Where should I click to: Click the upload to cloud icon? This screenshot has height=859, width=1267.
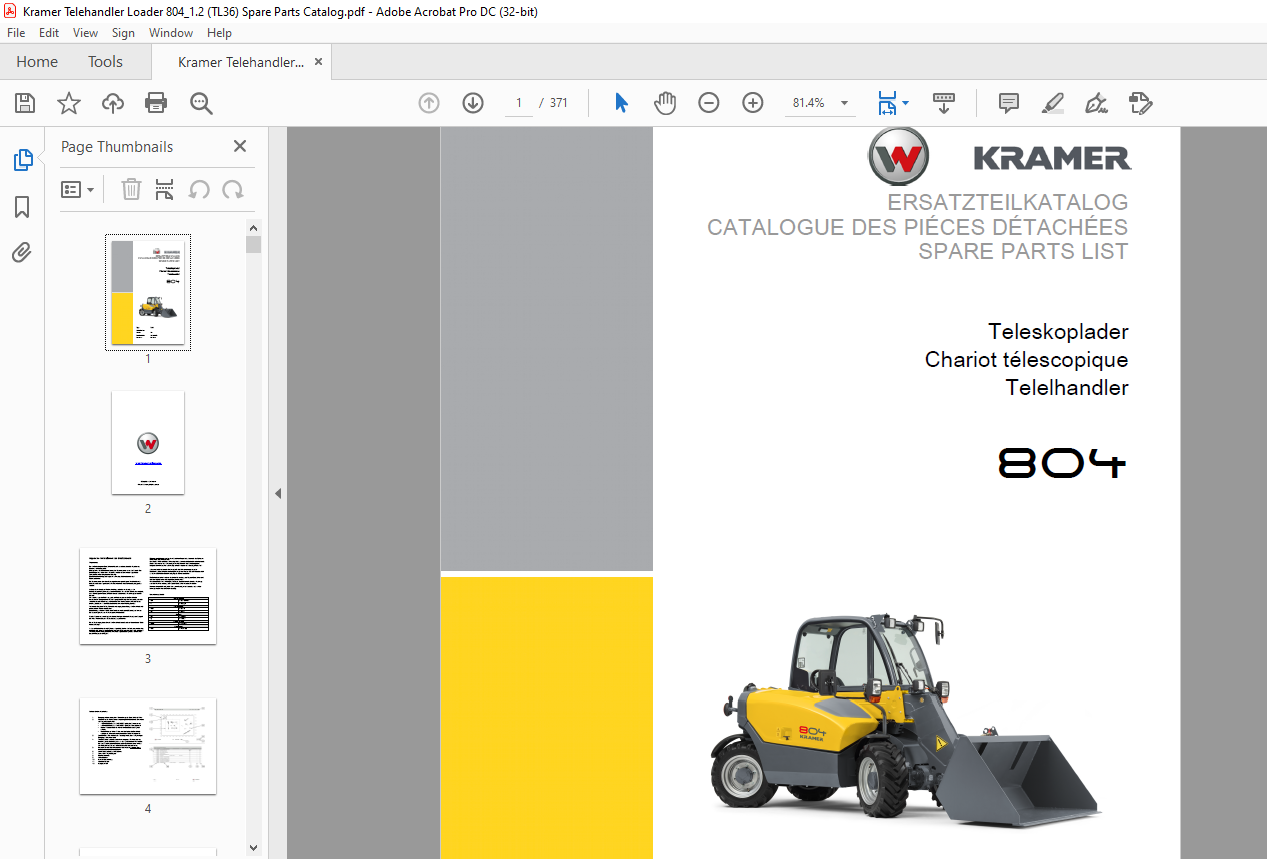113,103
